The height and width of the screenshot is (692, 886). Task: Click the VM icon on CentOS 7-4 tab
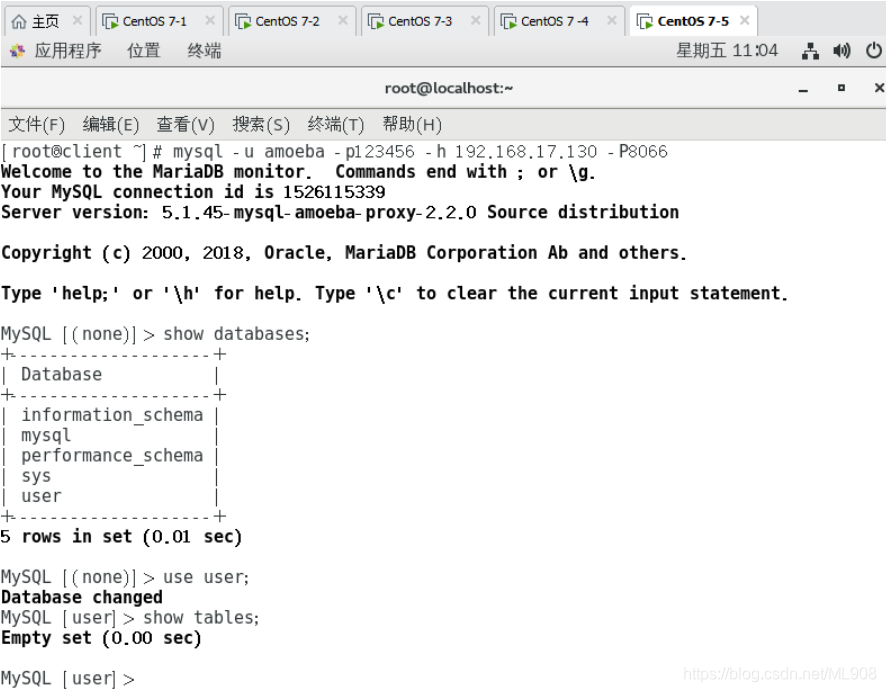point(509,21)
